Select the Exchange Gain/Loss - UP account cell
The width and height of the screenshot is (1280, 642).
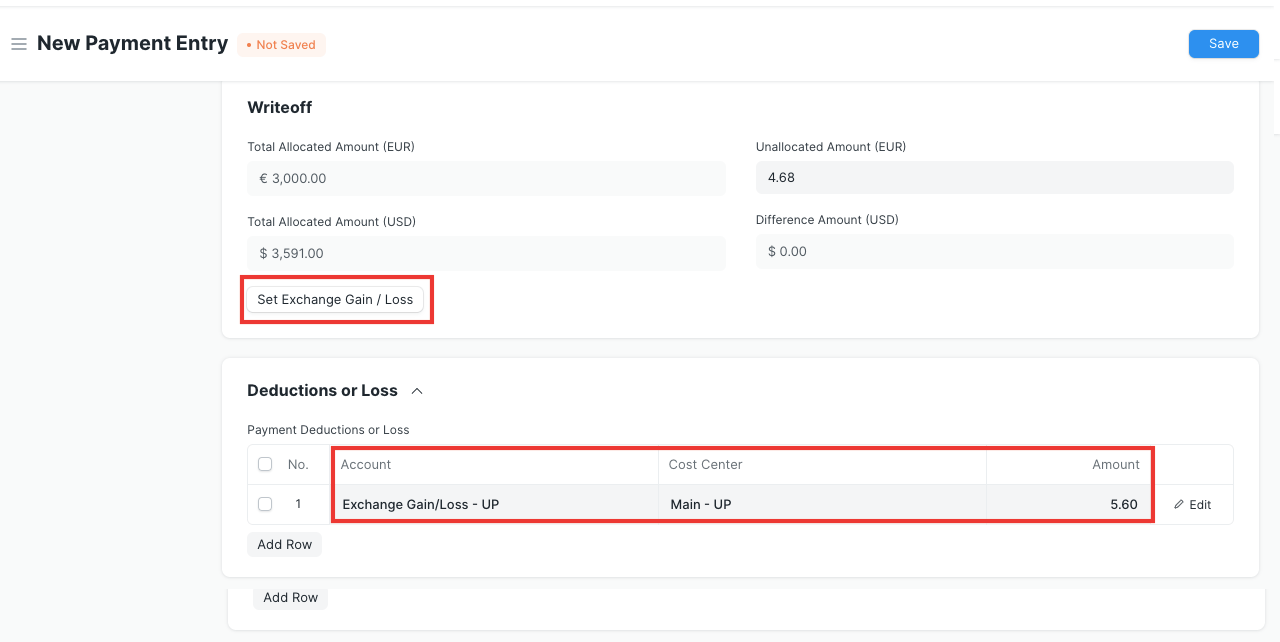pos(497,504)
